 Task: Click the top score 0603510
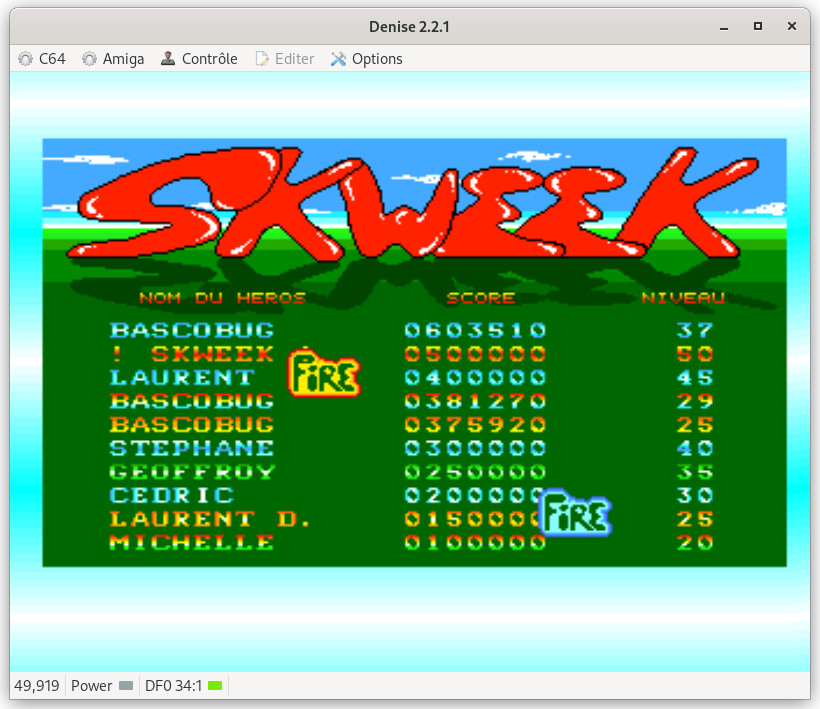point(475,330)
